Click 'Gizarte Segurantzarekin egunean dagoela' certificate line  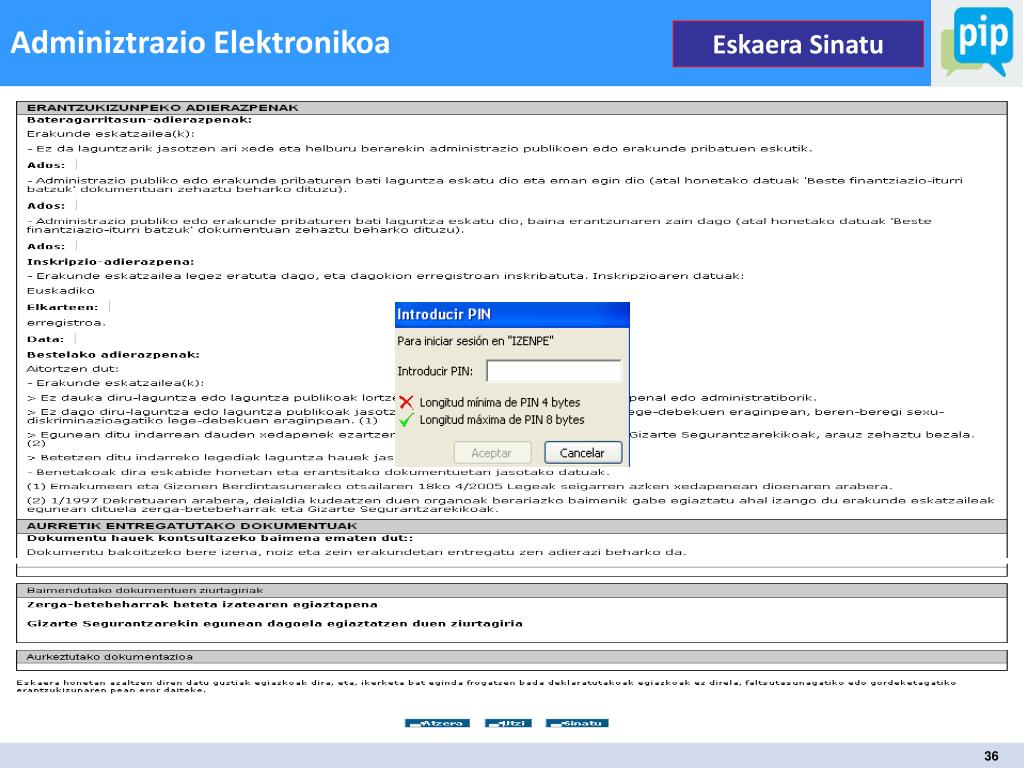click(x=275, y=624)
